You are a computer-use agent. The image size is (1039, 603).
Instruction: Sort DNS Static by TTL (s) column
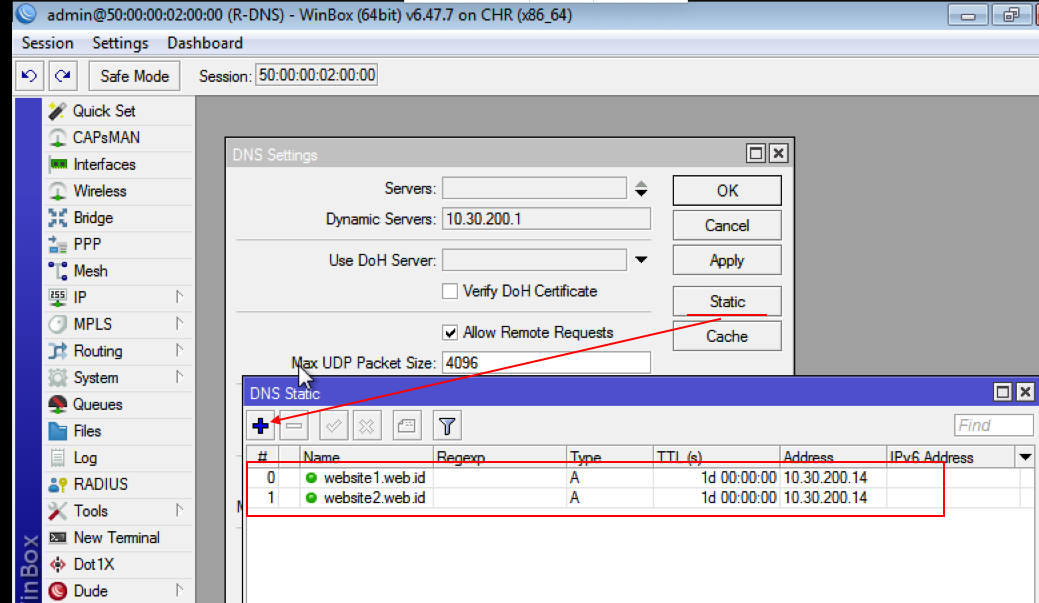point(716,457)
